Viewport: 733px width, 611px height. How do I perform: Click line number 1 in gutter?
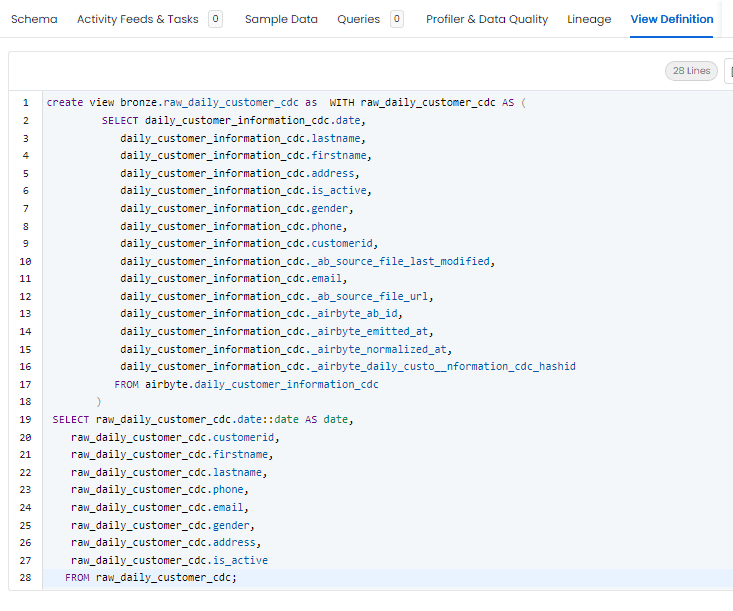[x=26, y=103]
